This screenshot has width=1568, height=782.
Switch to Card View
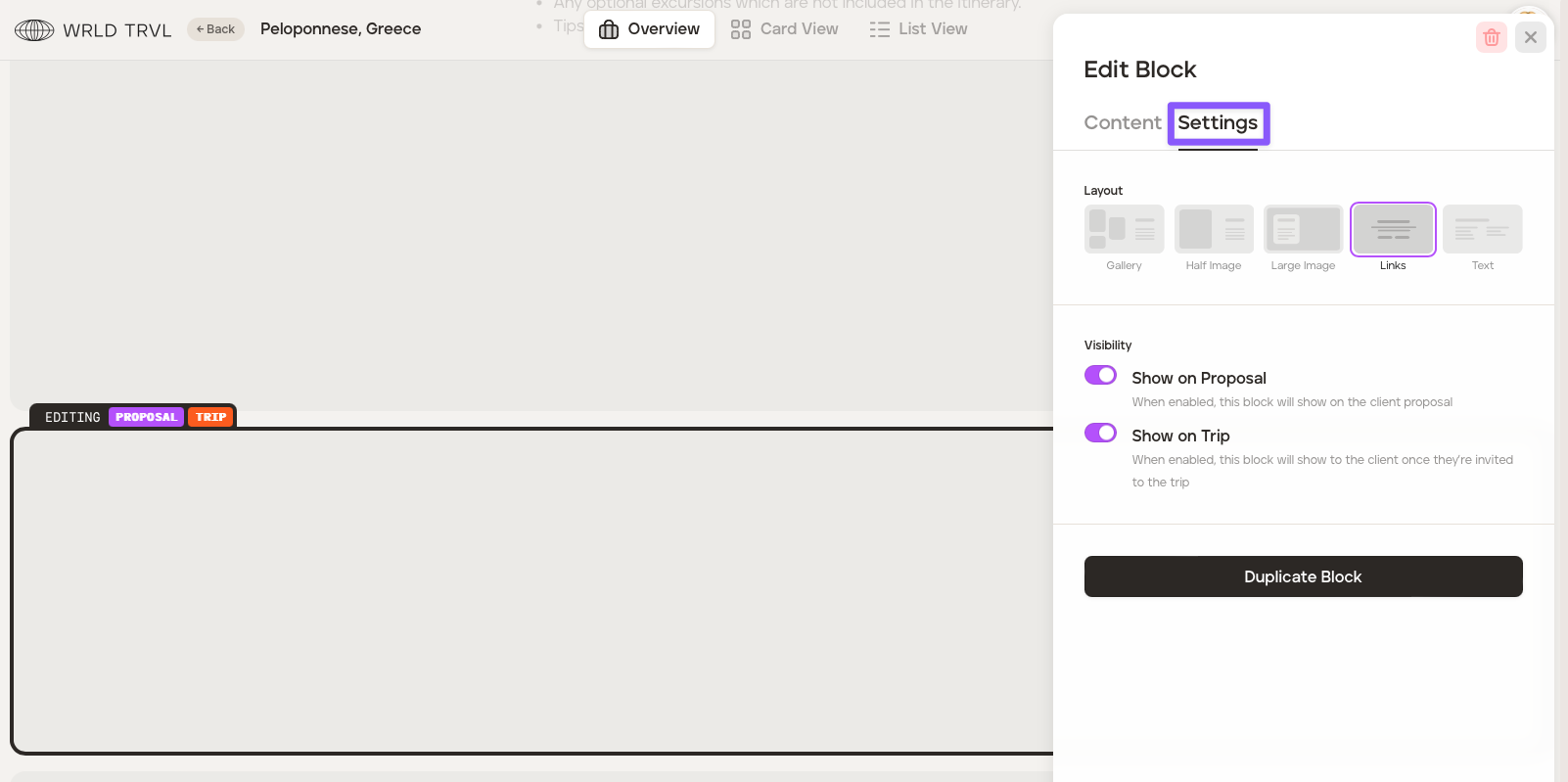pyautogui.click(x=785, y=29)
